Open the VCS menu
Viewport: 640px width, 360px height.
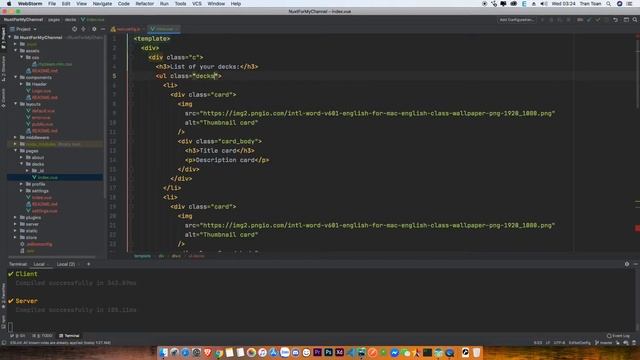197,4
